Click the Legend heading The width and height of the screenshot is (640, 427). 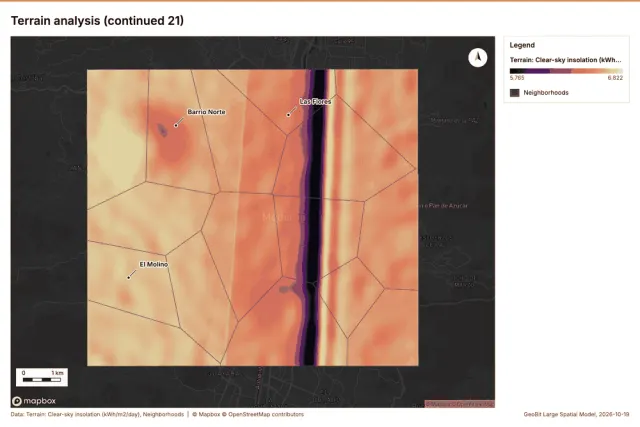pyautogui.click(x=522, y=45)
